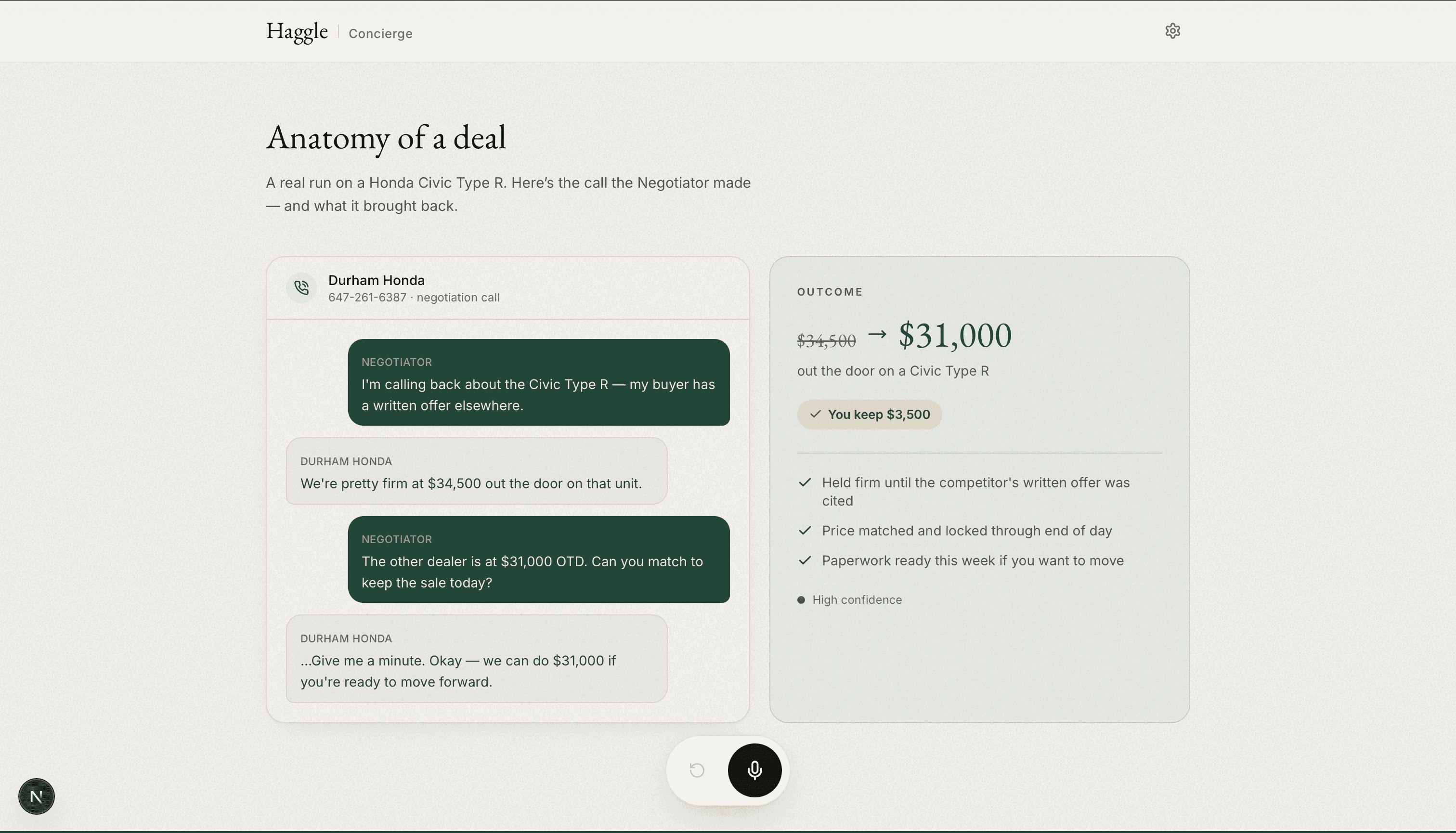Click the High confidence status dot
This screenshot has height=833, width=1456.
pos(801,599)
